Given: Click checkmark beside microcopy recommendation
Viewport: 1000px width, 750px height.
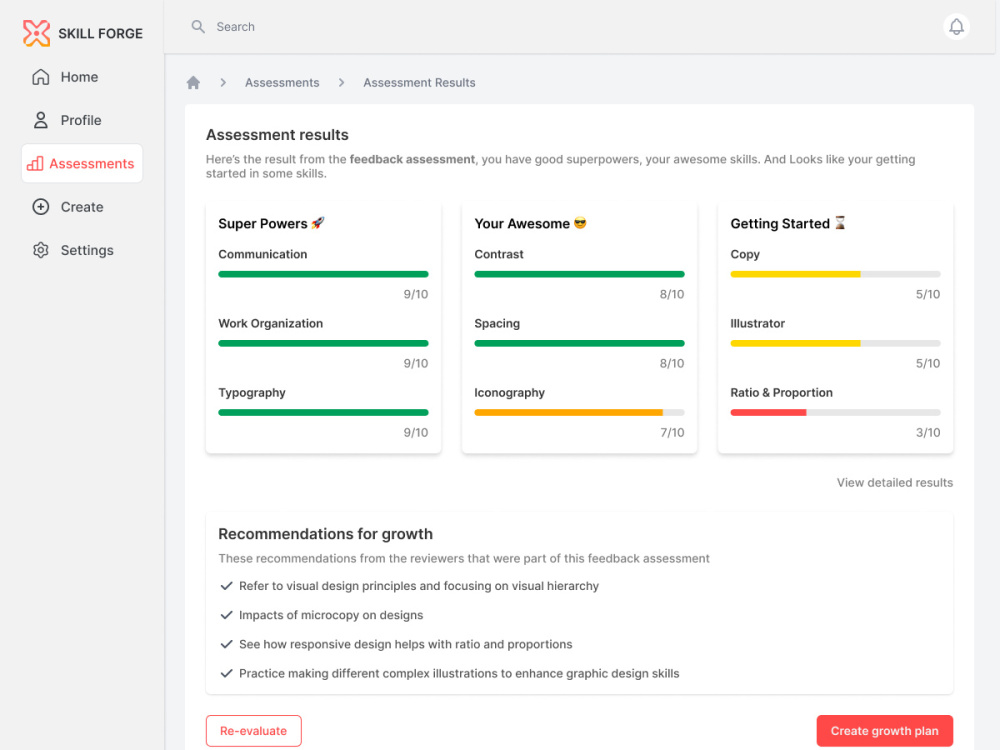Looking at the screenshot, I should point(226,615).
